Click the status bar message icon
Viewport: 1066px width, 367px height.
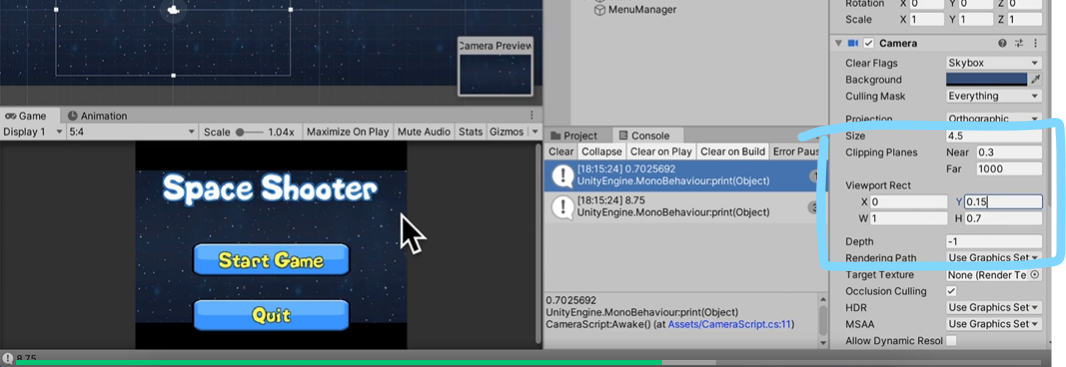pyautogui.click(x=7, y=358)
